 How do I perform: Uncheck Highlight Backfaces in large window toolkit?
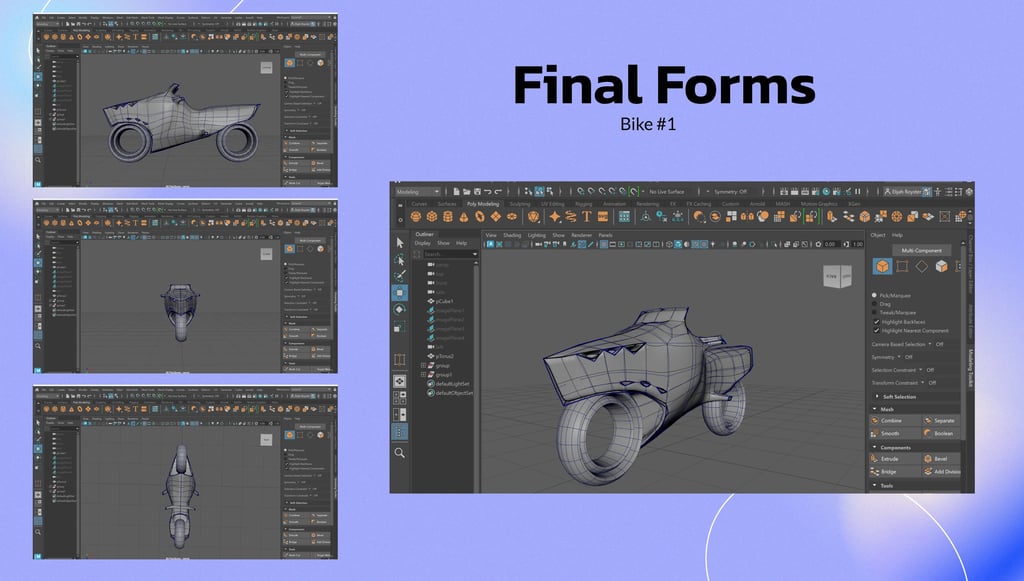(876, 322)
